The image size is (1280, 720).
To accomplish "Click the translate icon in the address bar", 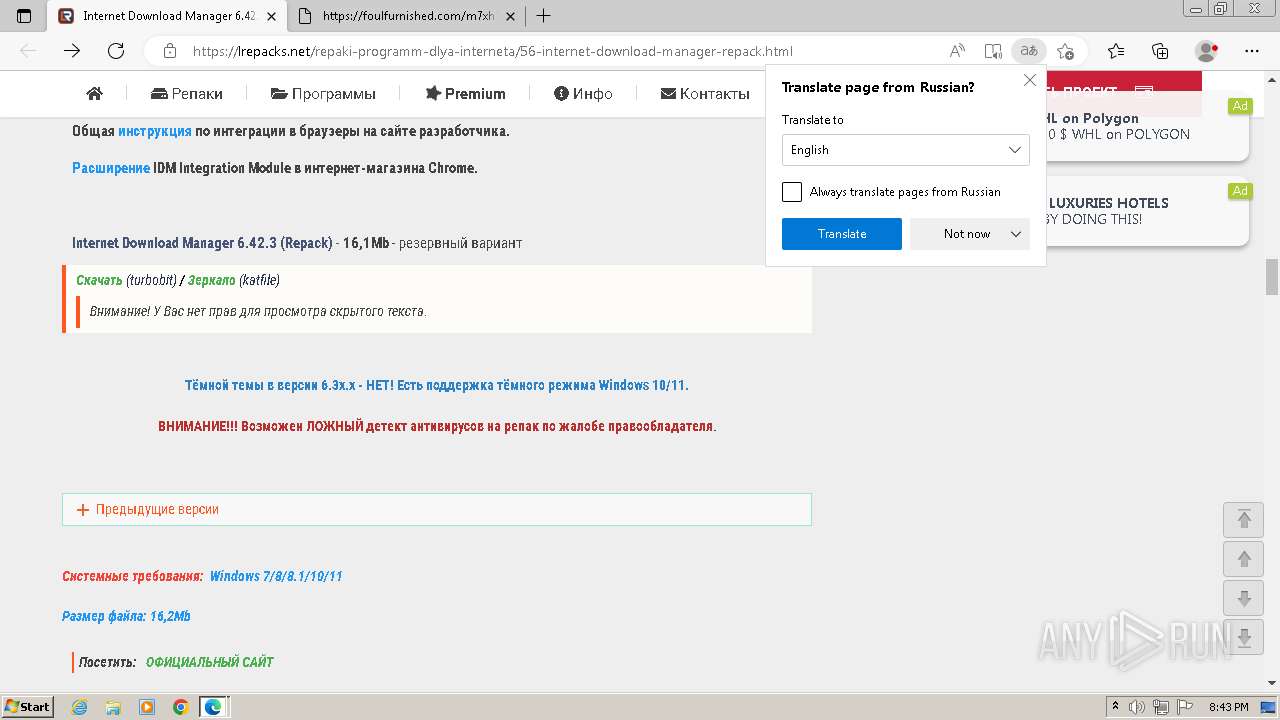I will pos(1027,51).
